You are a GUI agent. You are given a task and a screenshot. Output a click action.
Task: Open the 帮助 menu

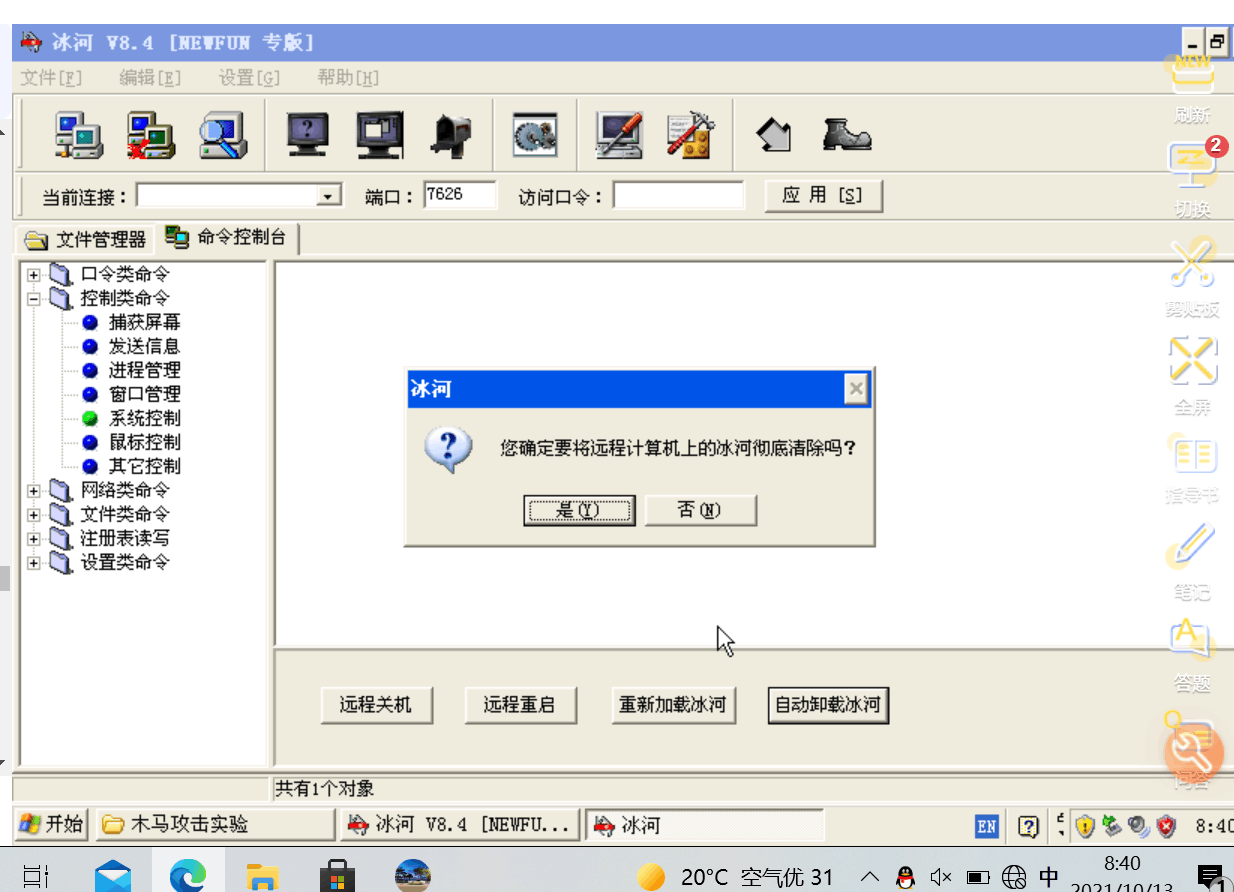(x=348, y=78)
